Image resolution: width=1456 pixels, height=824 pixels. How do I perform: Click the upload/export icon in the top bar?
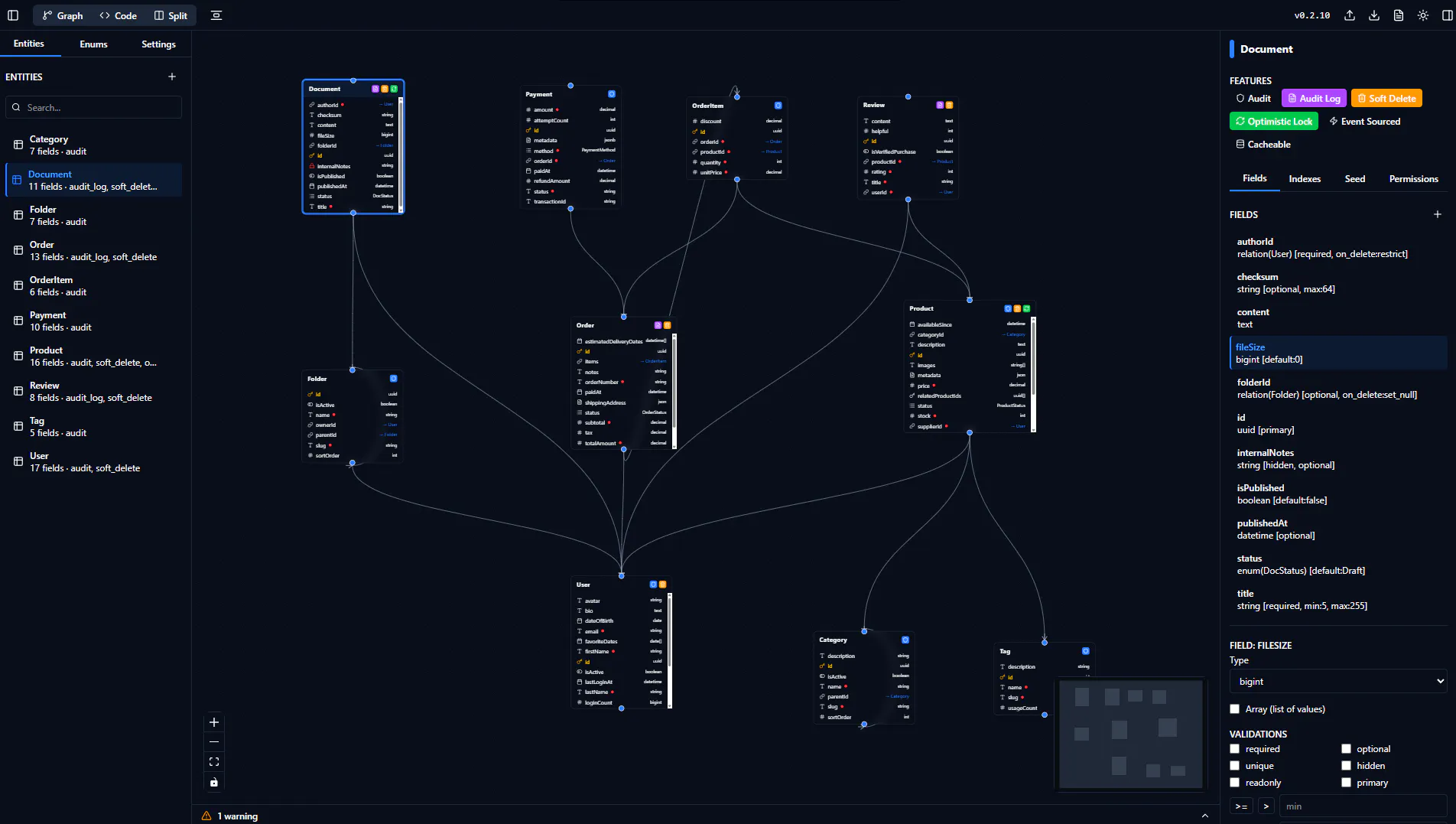1350,15
